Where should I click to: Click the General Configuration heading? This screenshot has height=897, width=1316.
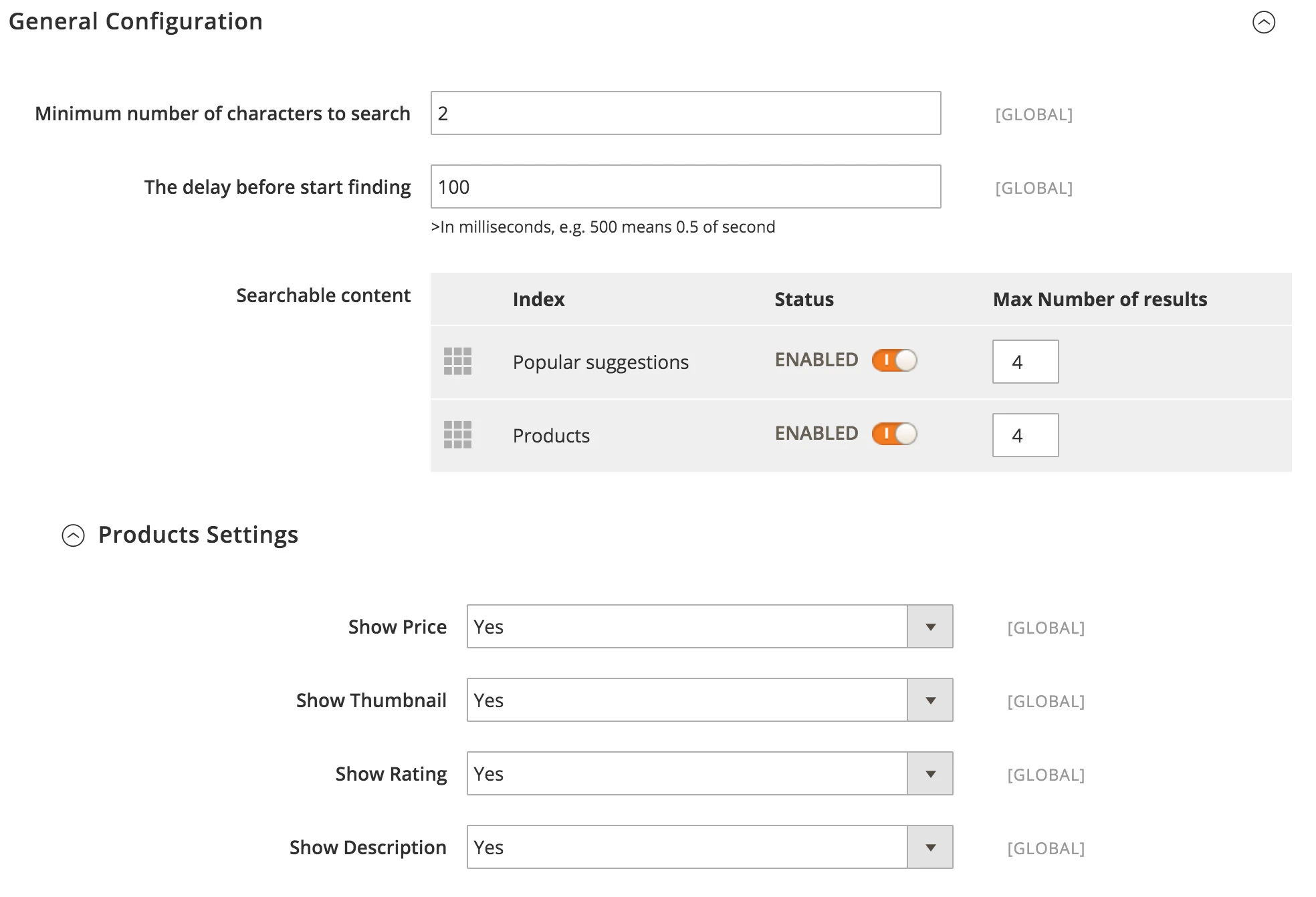136,21
